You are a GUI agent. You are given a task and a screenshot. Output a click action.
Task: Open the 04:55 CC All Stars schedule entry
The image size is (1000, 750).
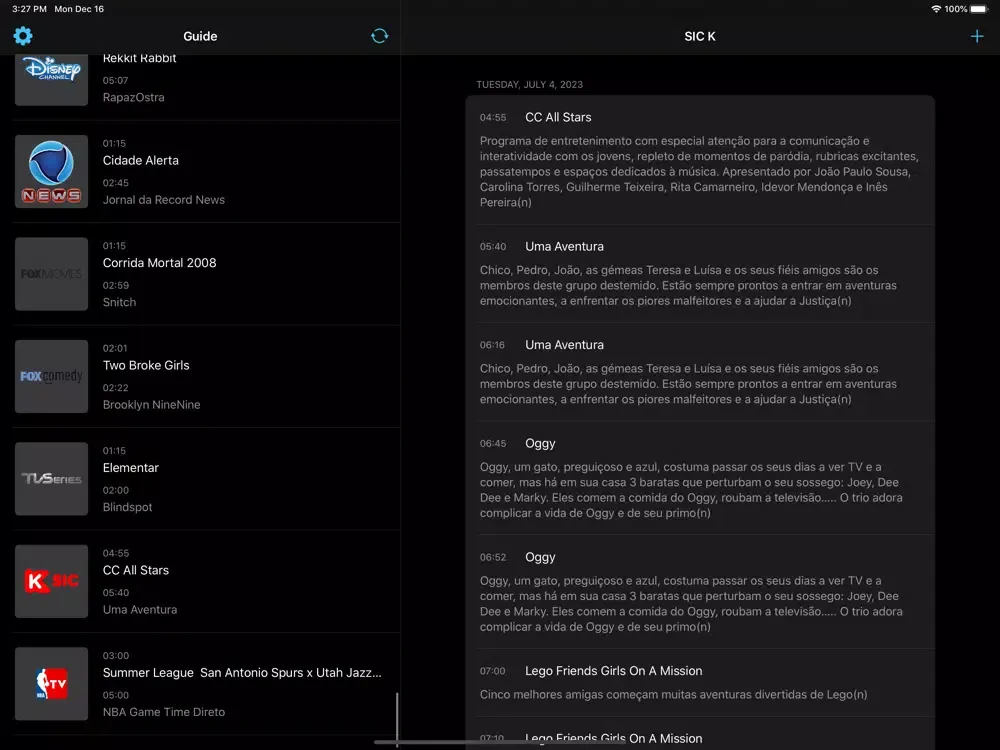click(x=700, y=160)
